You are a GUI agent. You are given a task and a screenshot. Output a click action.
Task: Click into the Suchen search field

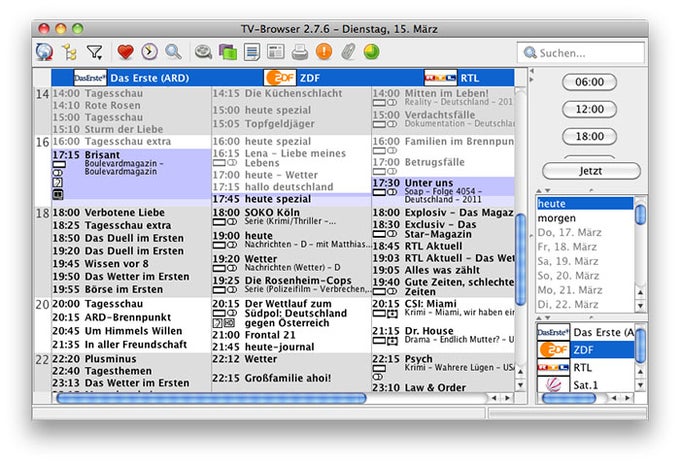coord(581,53)
